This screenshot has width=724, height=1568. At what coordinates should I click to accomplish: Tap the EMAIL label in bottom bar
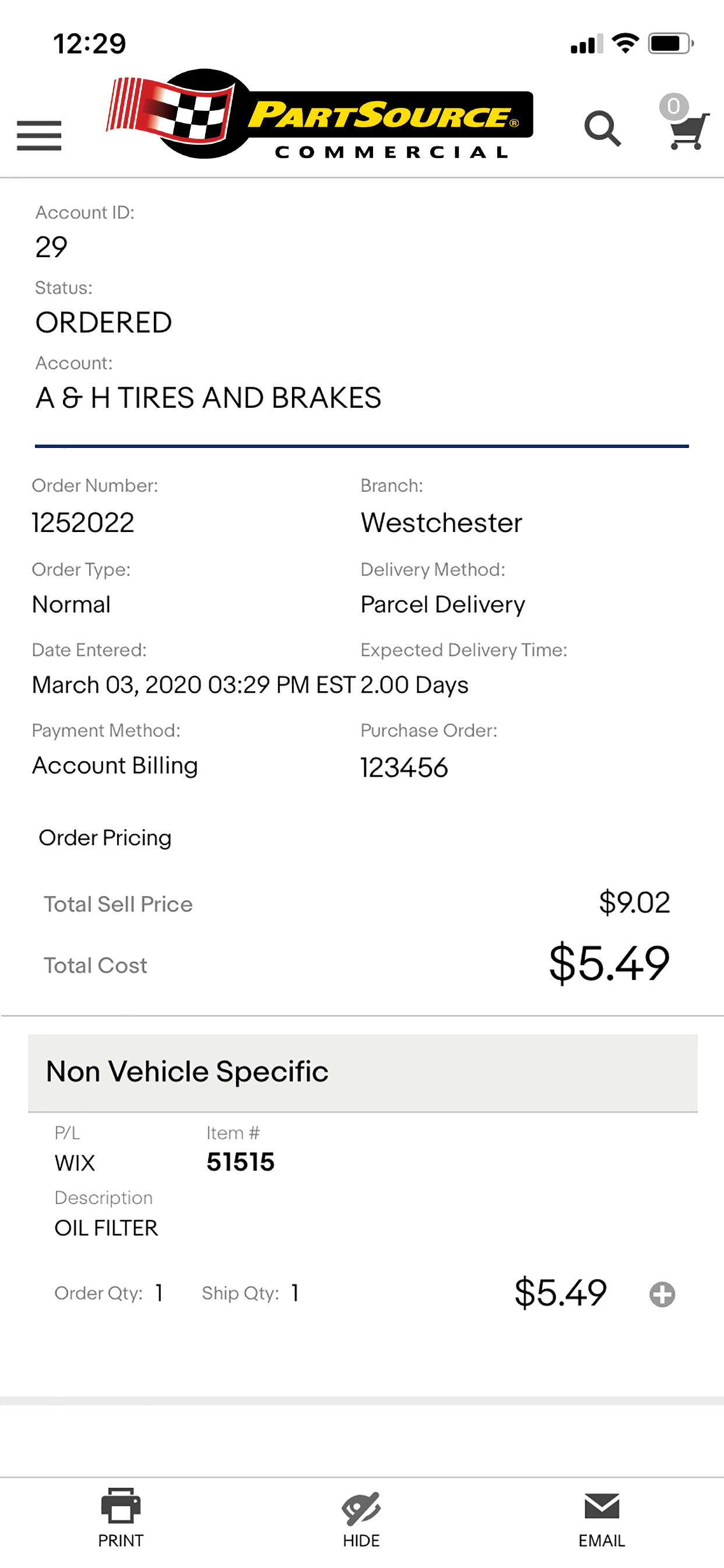(x=602, y=1541)
